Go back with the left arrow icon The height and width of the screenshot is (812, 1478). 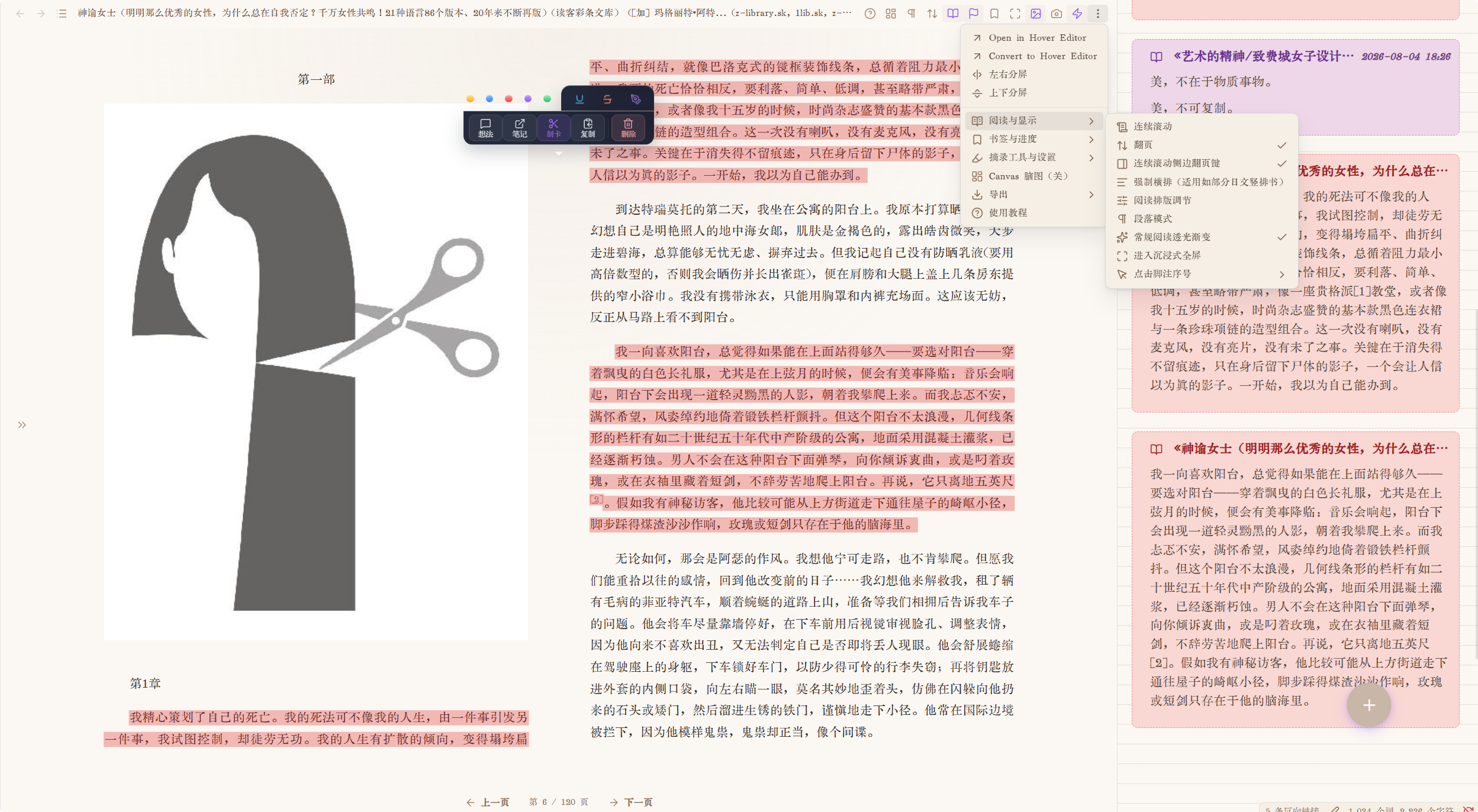pyautogui.click(x=20, y=14)
